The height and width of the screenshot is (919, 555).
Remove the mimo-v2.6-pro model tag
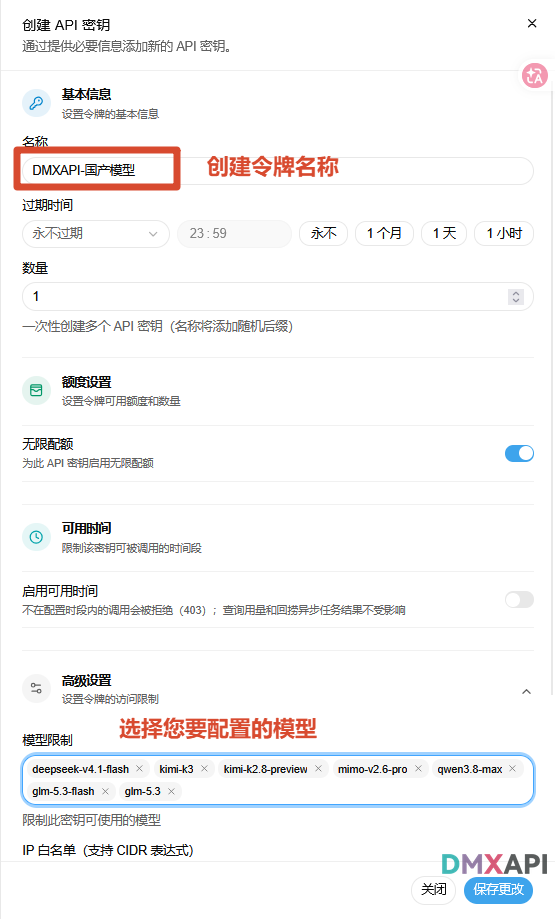click(x=418, y=768)
